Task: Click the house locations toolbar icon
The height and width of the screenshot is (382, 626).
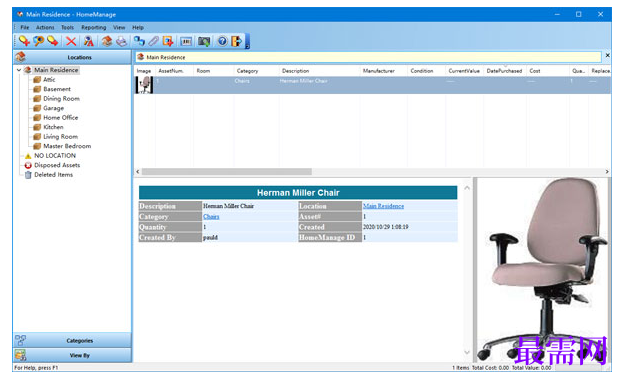Action: point(107,41)
